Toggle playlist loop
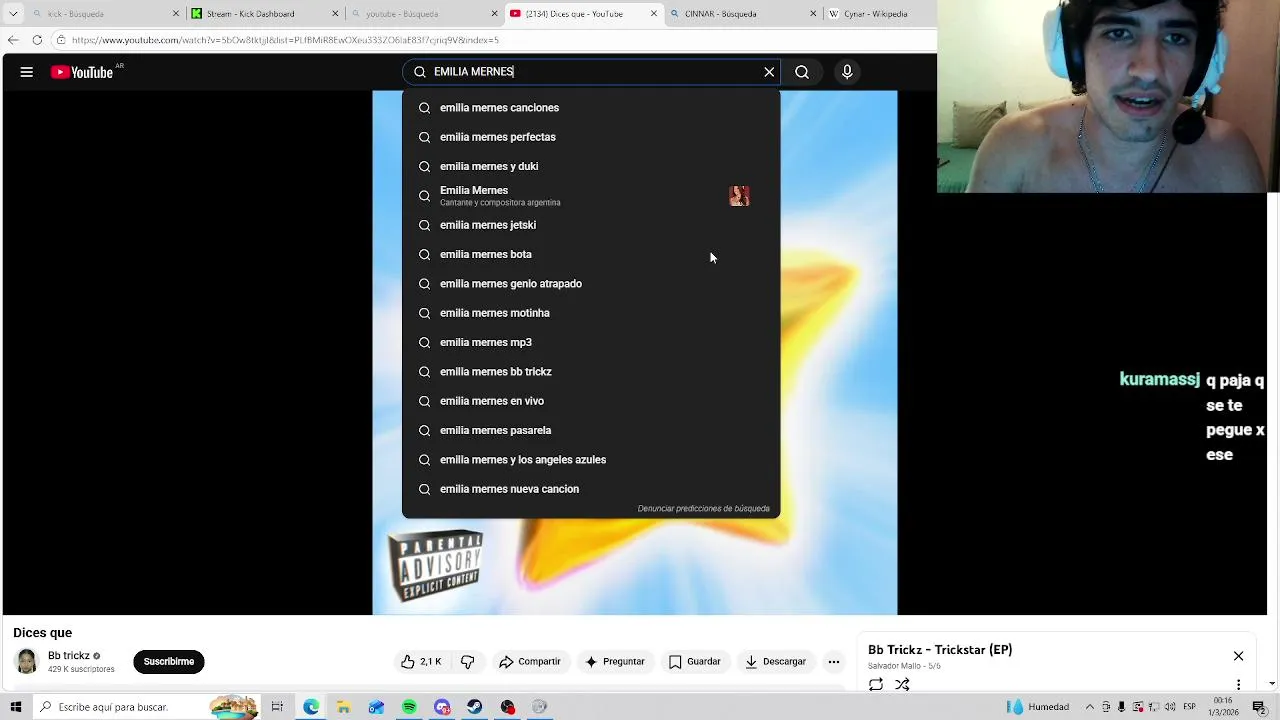 click(876, 684)
